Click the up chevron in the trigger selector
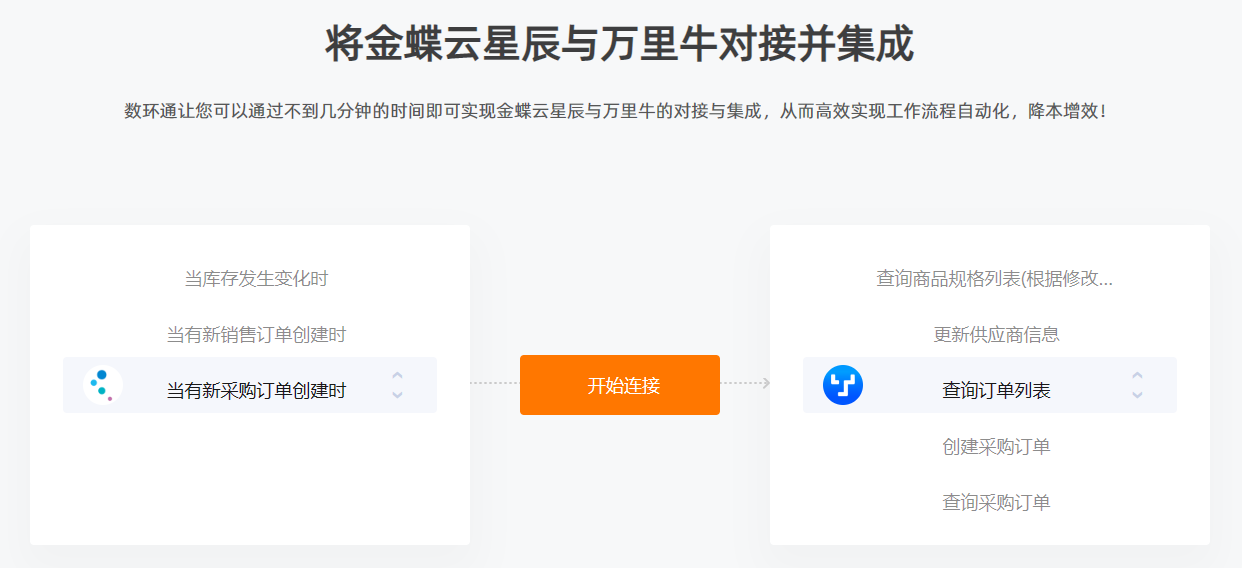The width and height of the screenshot is (1242, 568). (397, 376)
